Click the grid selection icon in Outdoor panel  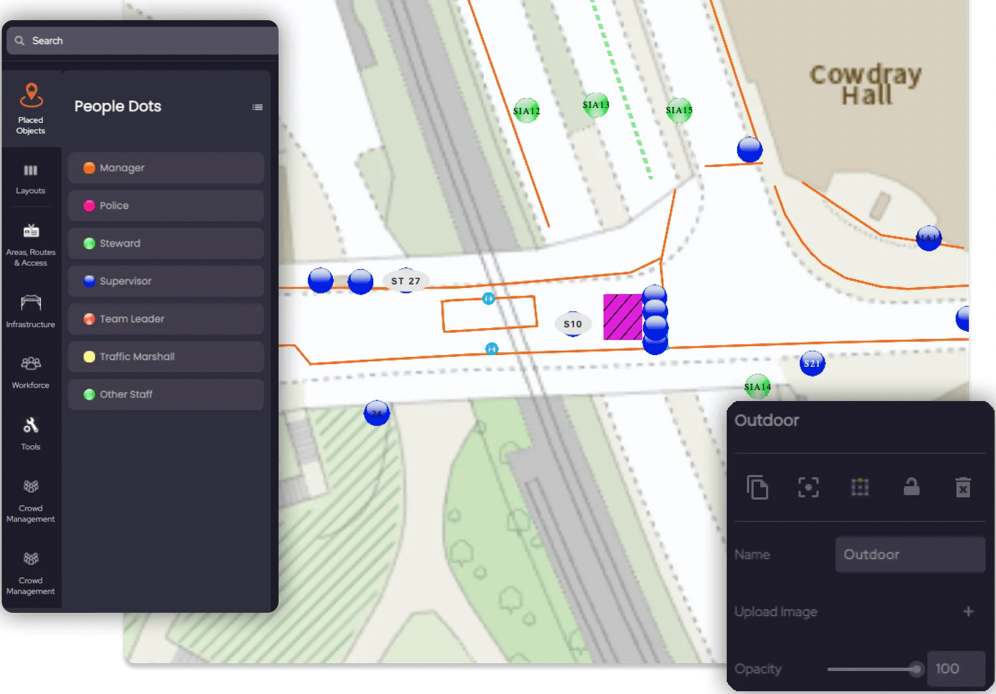859,487
